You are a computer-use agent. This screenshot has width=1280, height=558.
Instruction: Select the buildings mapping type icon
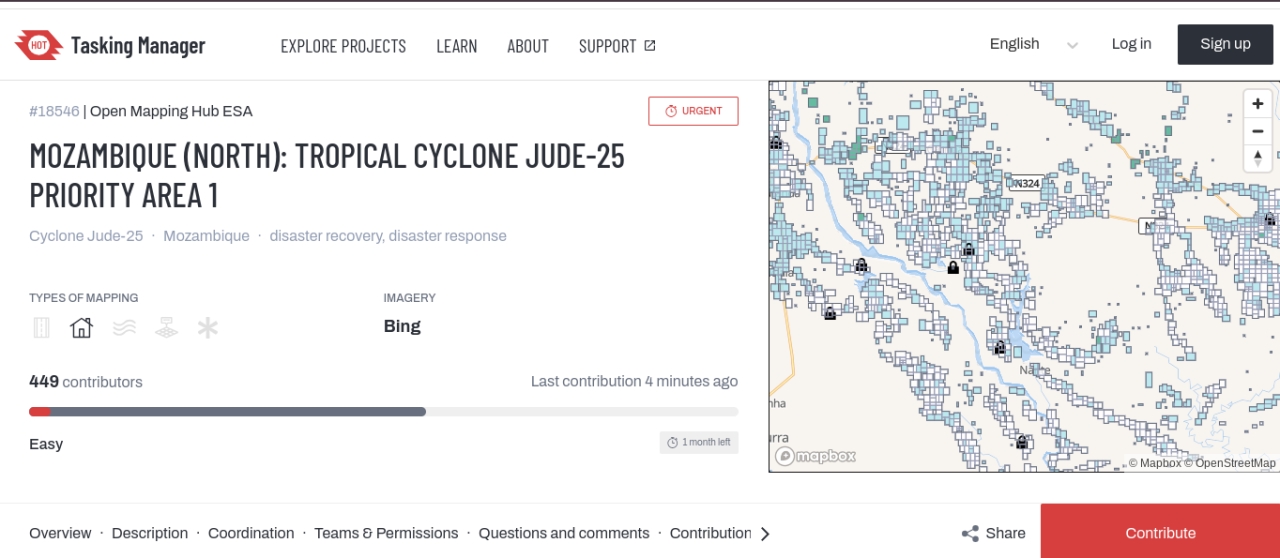click(x=81, y=328)
